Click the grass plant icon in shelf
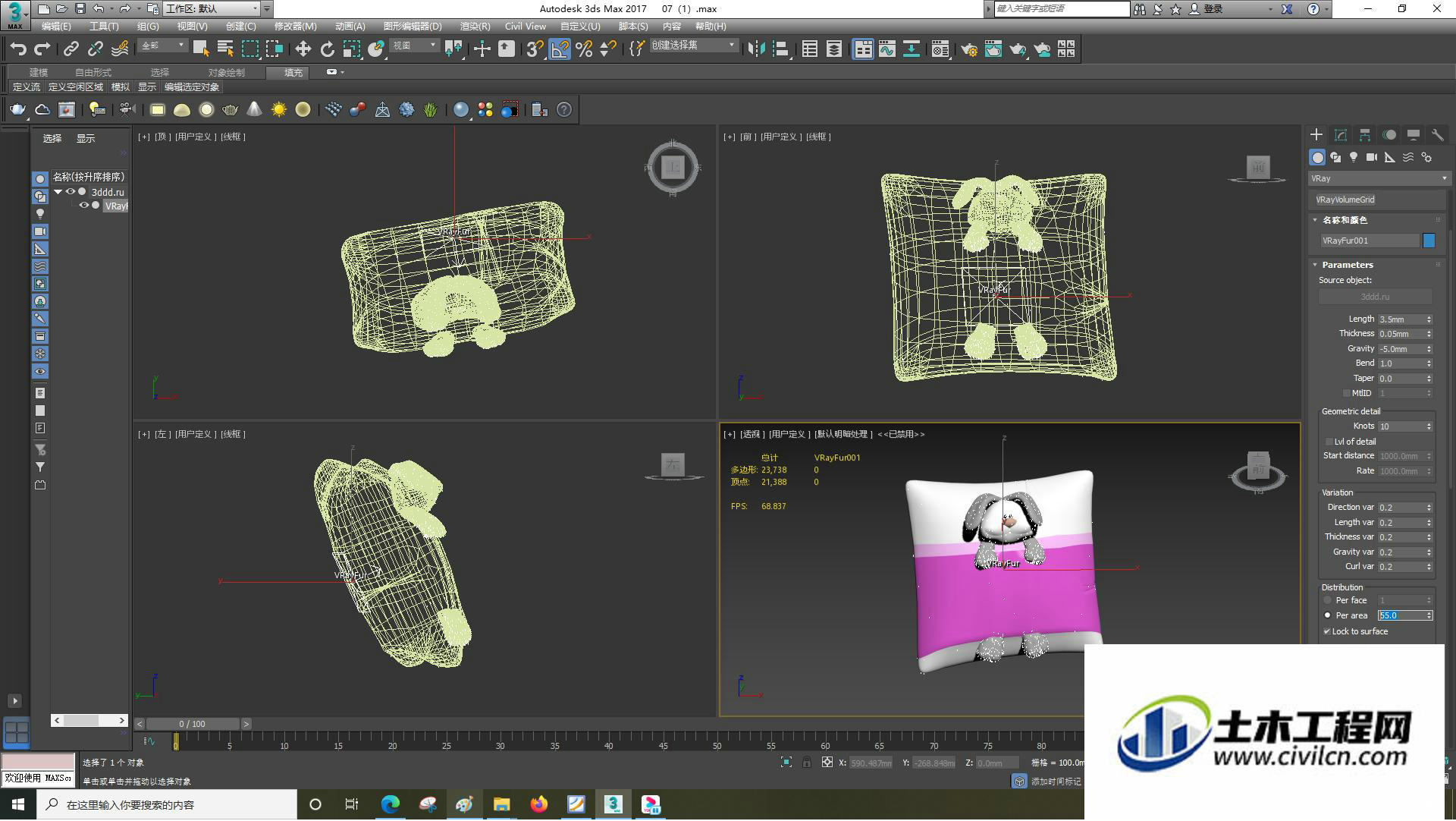This screenshot has height=821, width=1456. [x=430, y=110]
